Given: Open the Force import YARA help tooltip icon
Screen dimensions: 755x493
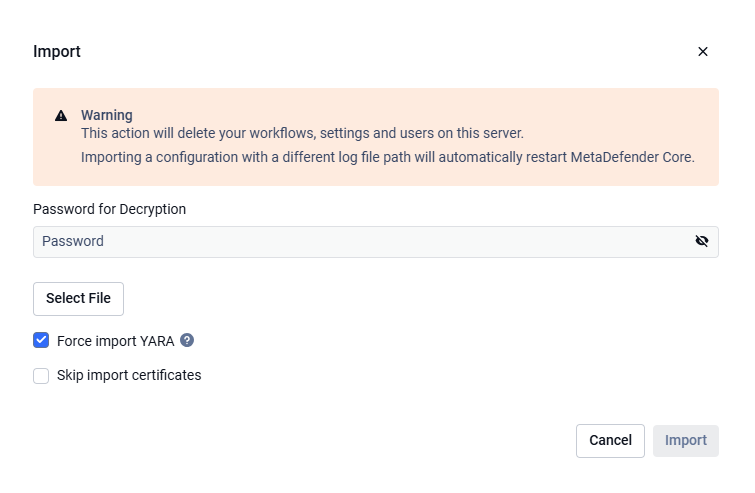Looking at the screenshot, I should (x=187, y=340).
